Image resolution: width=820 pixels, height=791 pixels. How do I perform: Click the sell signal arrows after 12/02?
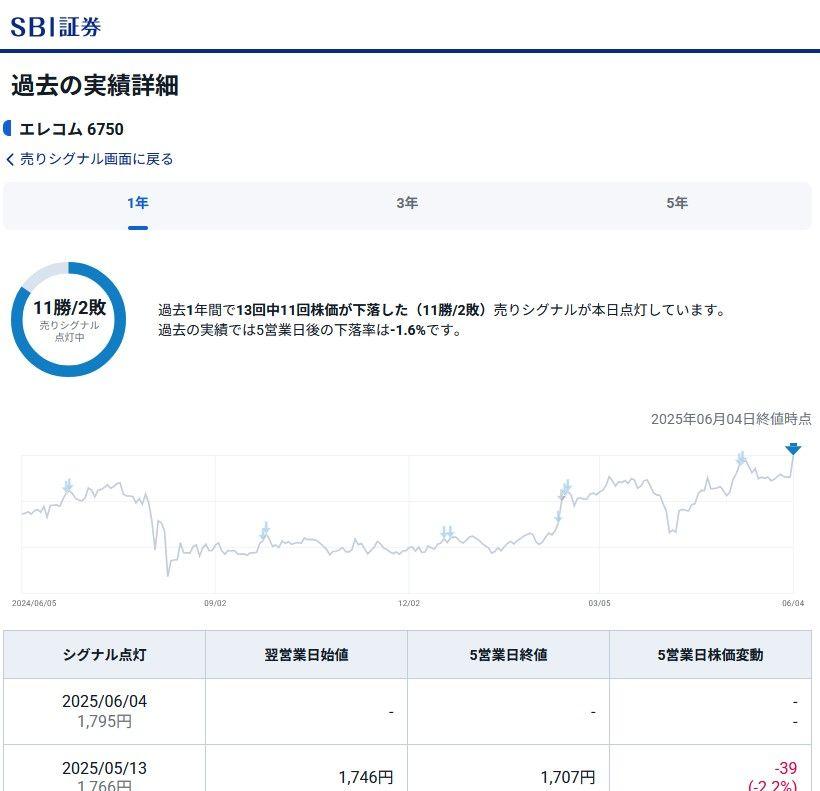pos(447,533)
